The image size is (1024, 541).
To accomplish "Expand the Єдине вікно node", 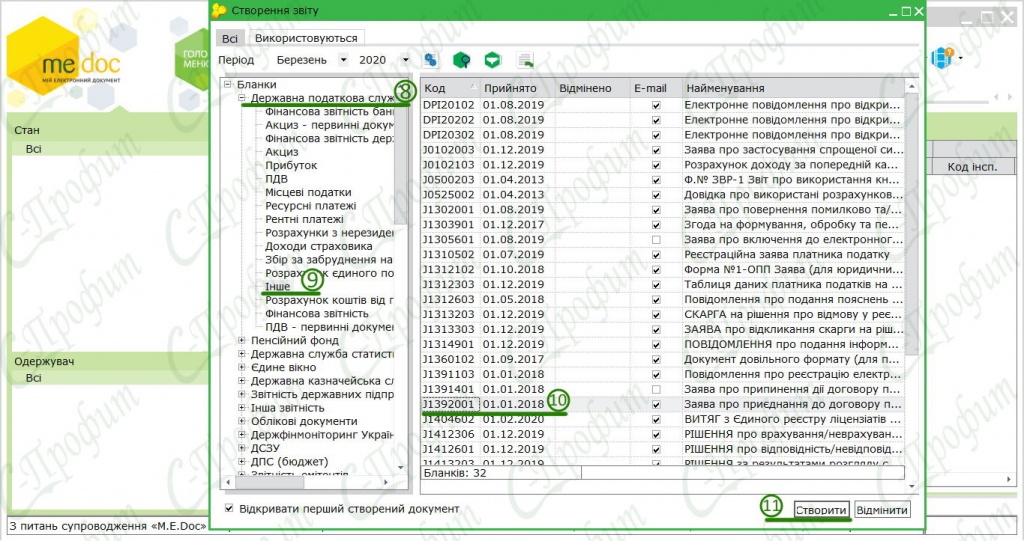I will 242,367.
